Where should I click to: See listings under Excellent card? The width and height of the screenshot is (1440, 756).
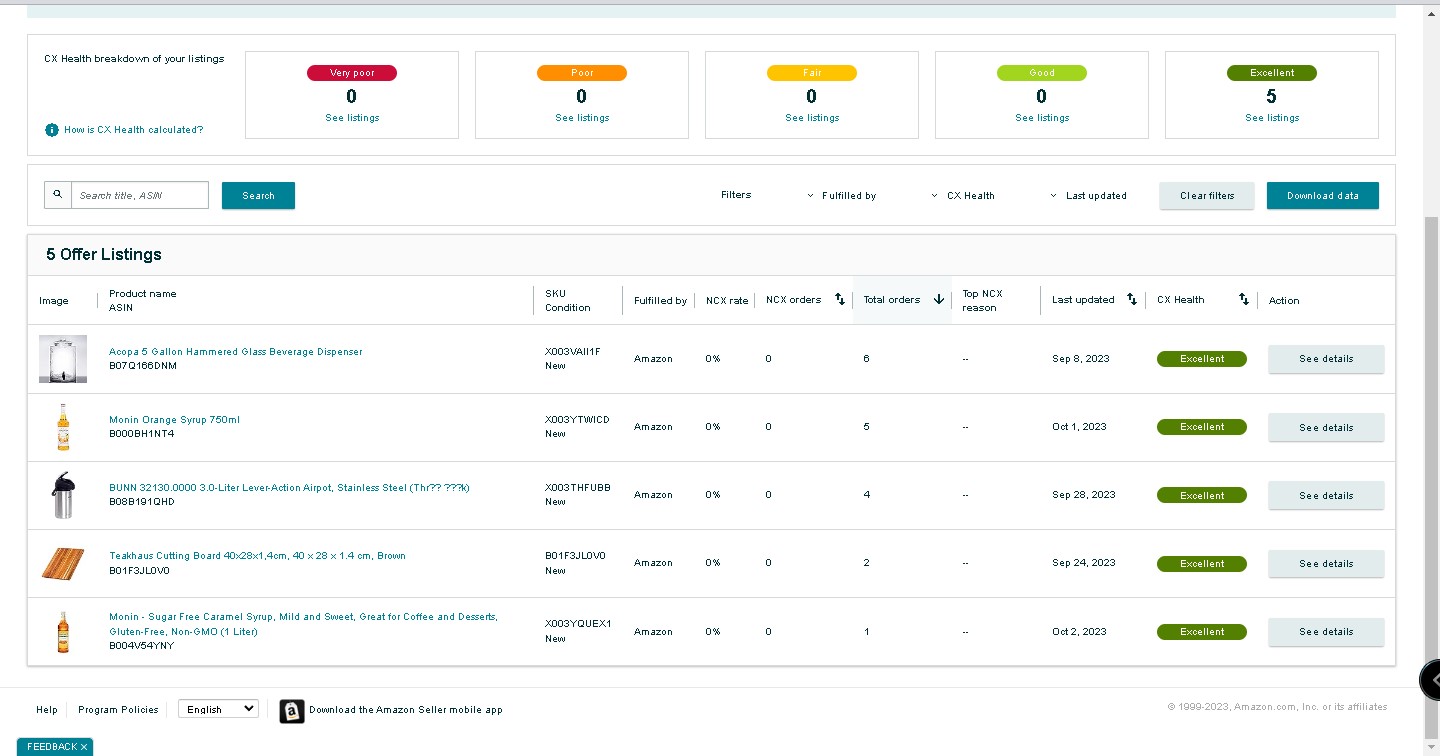click(1271, 118)
